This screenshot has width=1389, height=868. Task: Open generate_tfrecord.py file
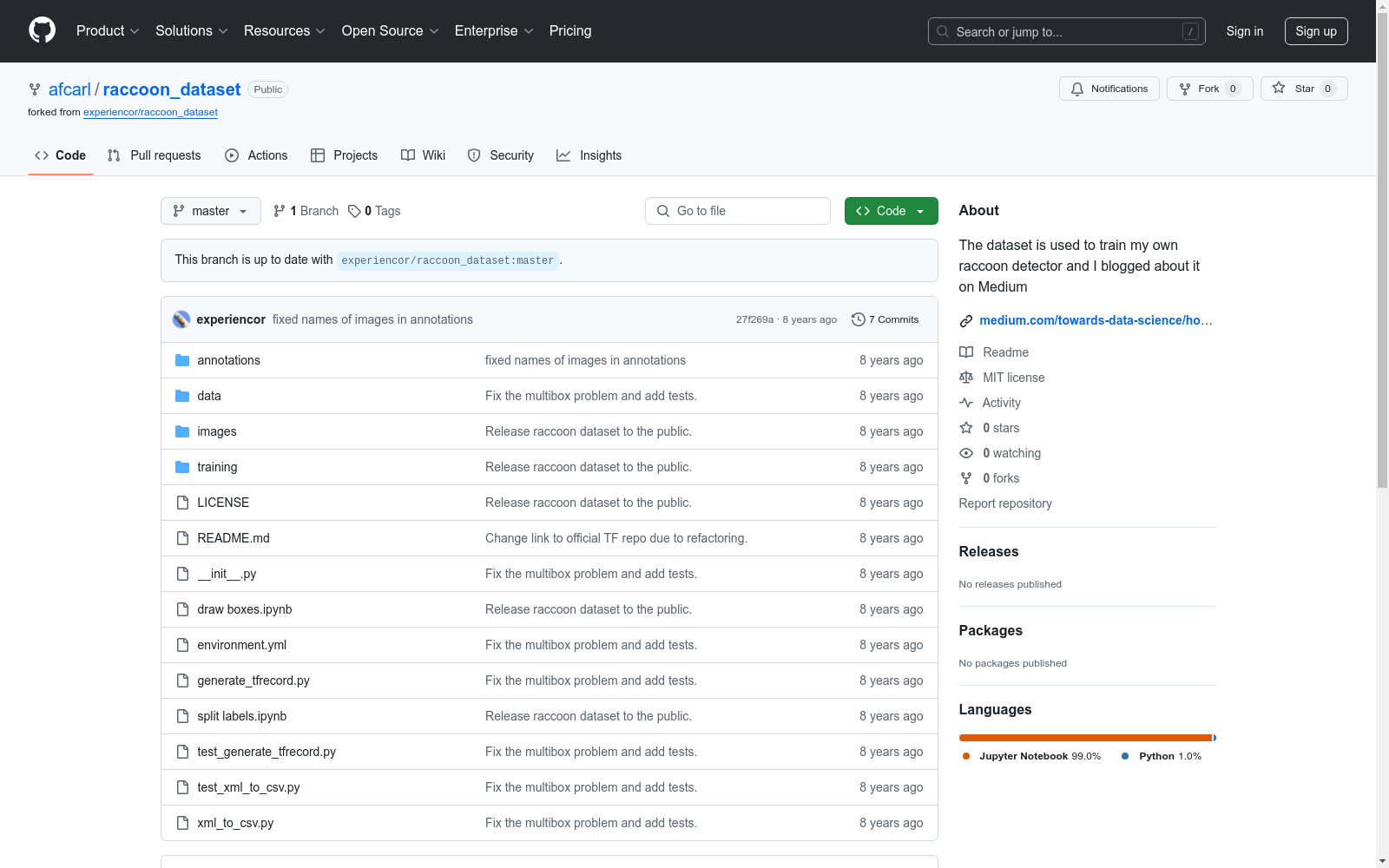[x=253, y=681]
